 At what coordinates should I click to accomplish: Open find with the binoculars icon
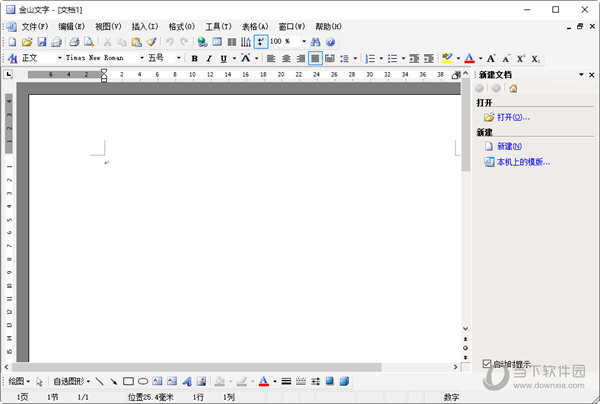pos(315,42)
